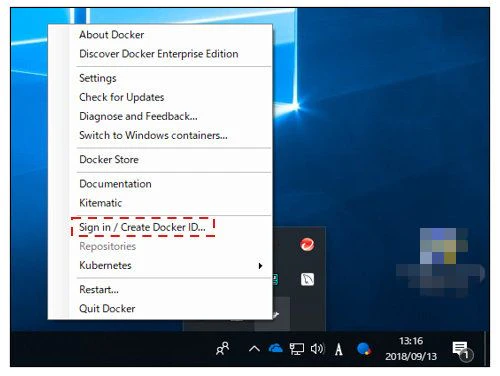Open Docker Store entry

pyautogui.click(x=109, y=159)
